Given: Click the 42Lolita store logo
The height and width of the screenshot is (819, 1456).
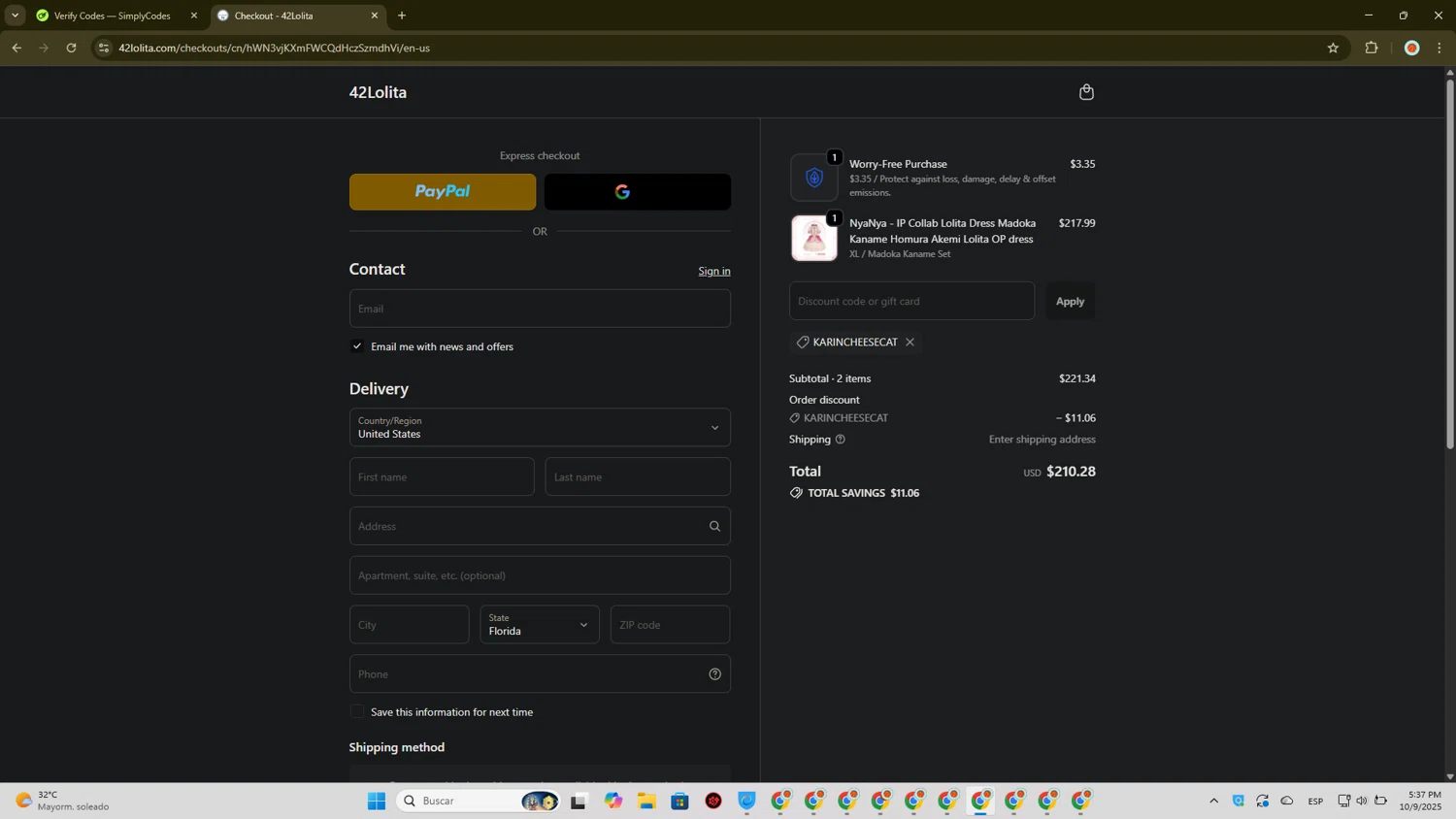Looking at the screenshot, I should [x=378, y=92].
